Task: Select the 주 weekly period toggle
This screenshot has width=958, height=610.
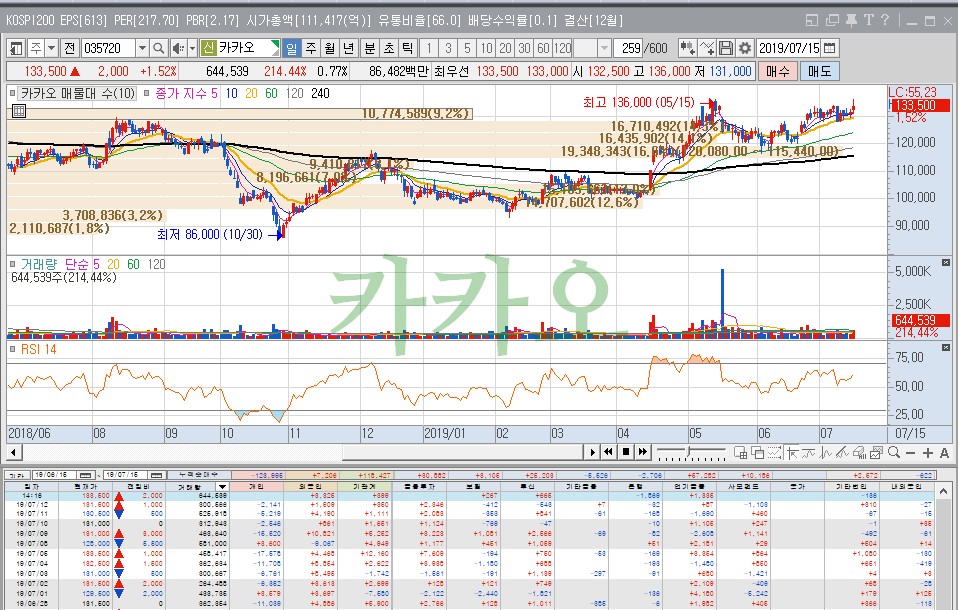Action: (311, 48)
